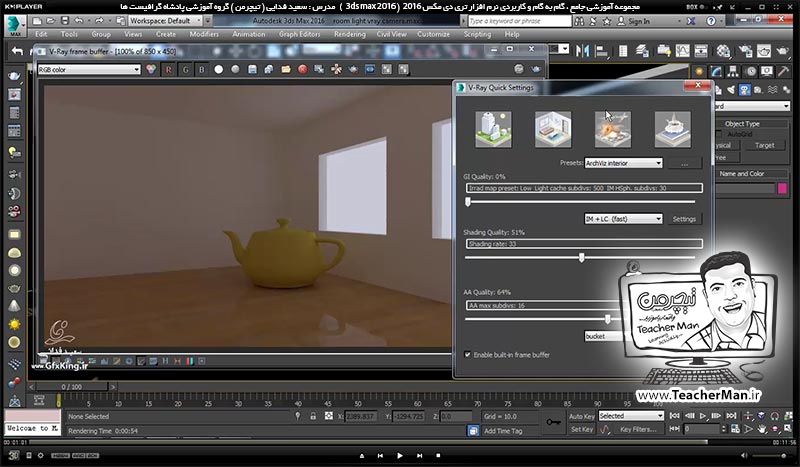Open the IM + LC (fast) GI engine dropdown
800x467 pixels.
[x=623, y=219]
